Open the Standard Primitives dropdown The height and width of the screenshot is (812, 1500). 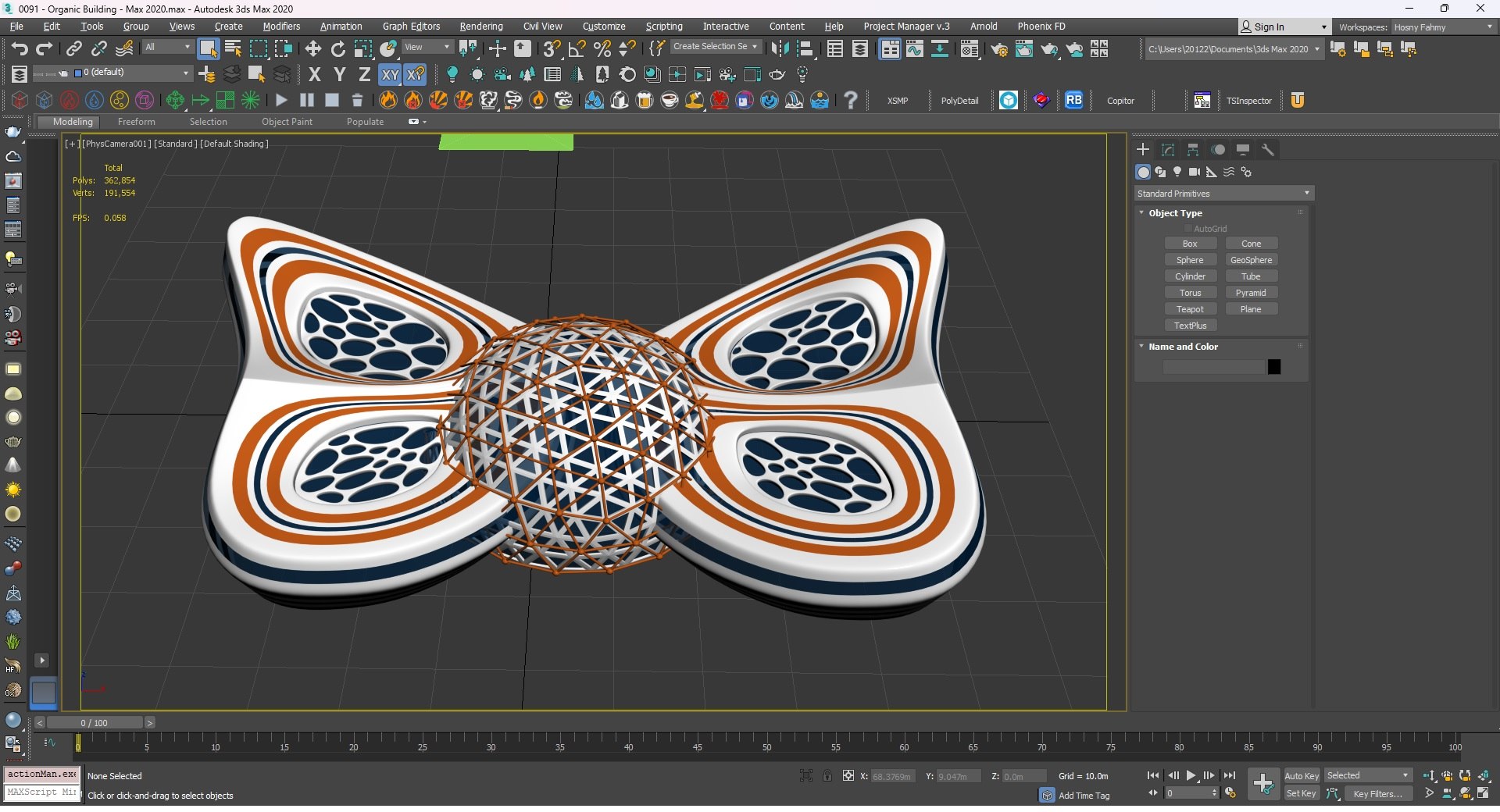(x=1223, y=194)
